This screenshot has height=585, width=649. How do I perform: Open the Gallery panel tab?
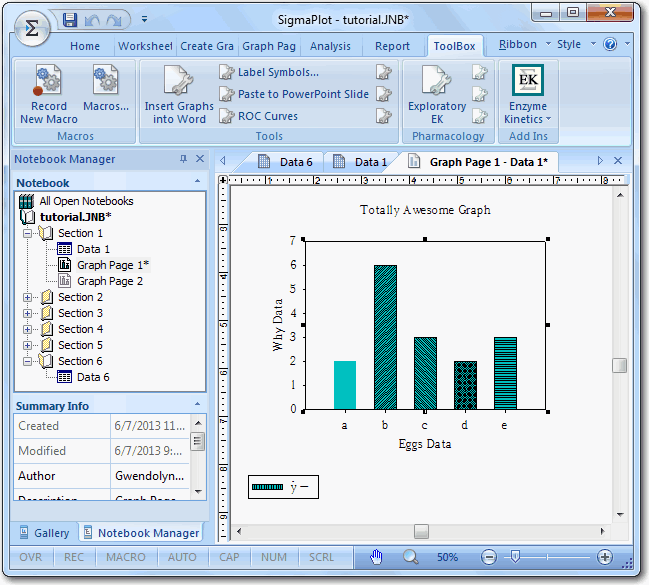[45, 533]
